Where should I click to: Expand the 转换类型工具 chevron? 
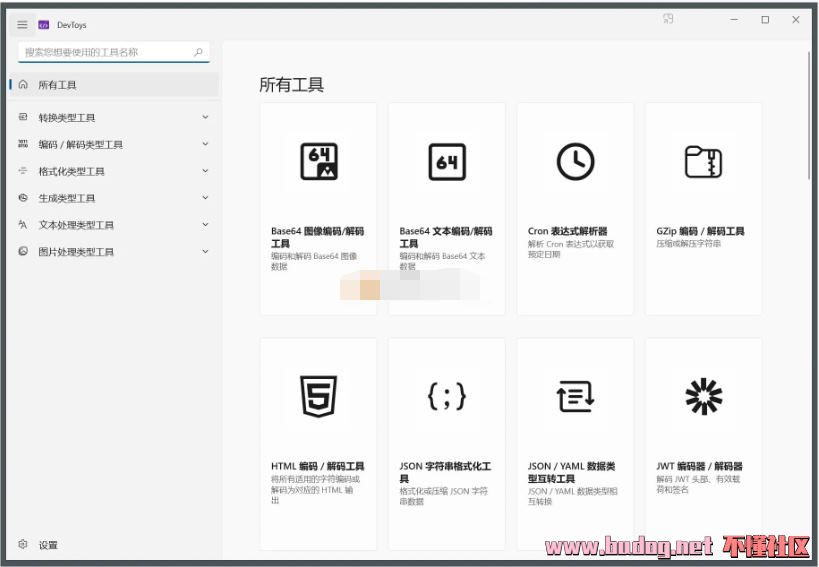205,117
